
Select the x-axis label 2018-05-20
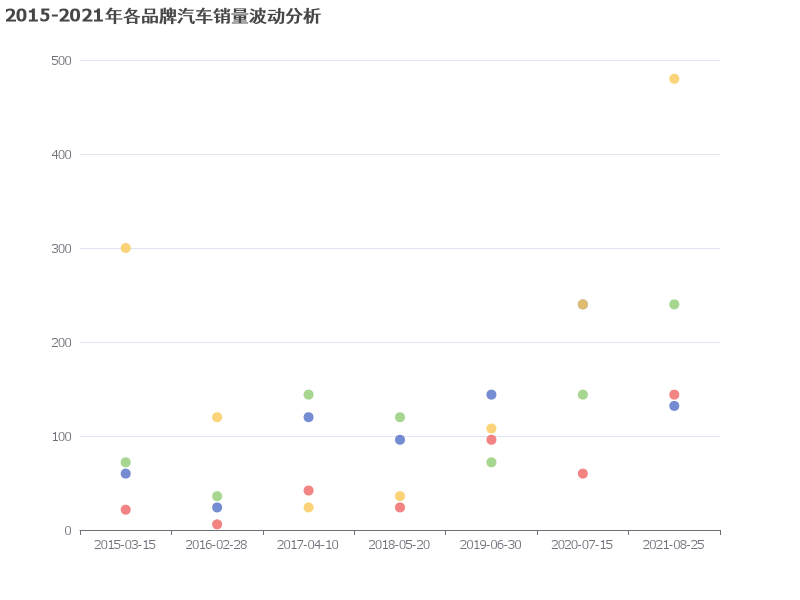399,545
